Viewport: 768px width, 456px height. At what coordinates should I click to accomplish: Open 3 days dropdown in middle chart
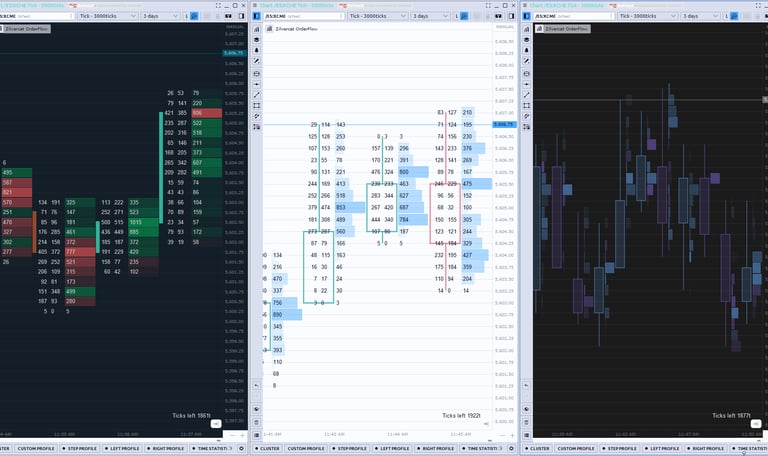(430, 16)
